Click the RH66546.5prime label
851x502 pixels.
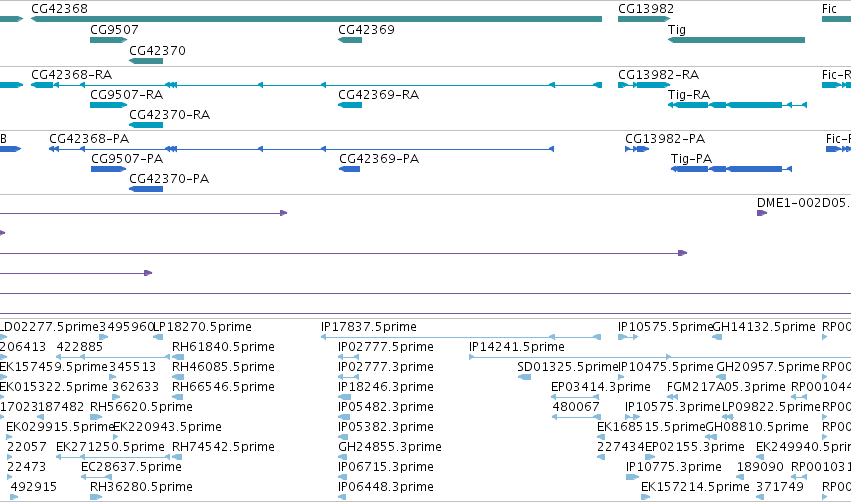[x=223, y=387]
